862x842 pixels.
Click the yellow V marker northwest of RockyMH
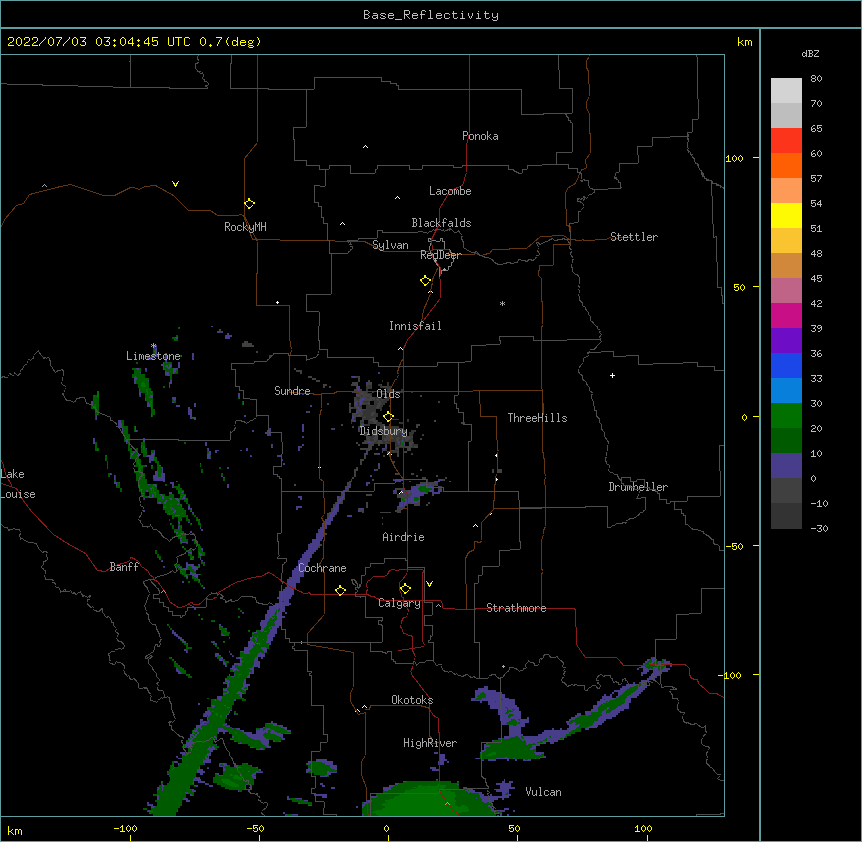[175, 184]
